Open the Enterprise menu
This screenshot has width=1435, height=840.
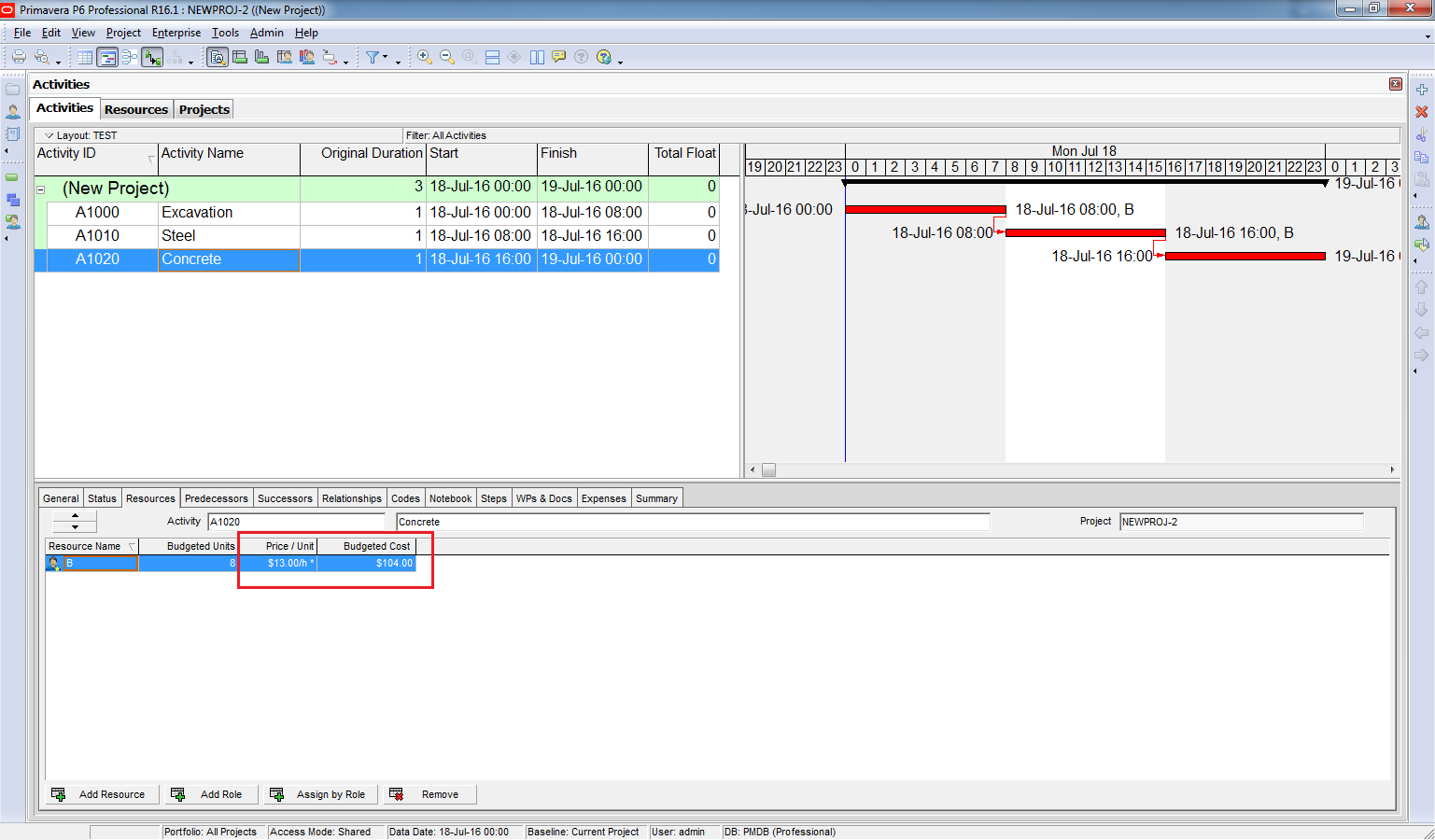[x=176, y=33]
